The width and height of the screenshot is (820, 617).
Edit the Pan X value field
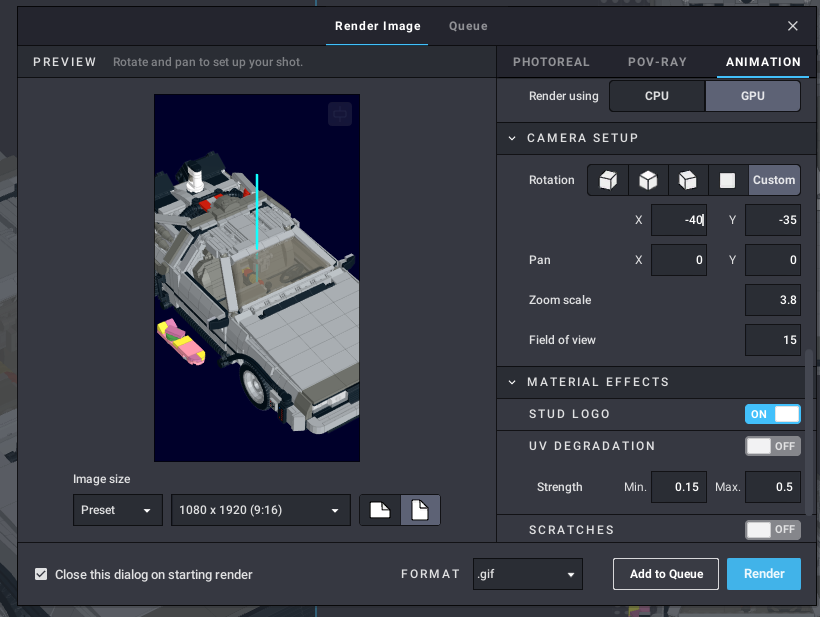click(679, 260)
